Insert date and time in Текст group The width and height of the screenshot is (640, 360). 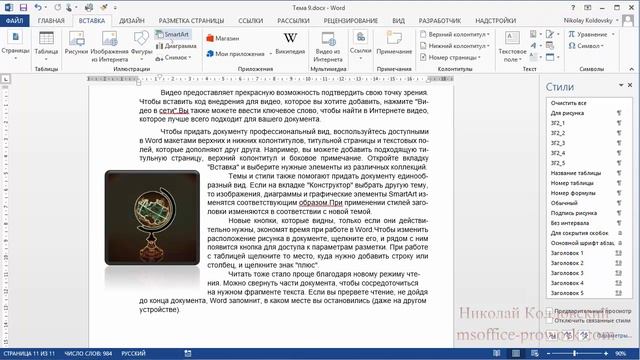(x=550, y=46)
